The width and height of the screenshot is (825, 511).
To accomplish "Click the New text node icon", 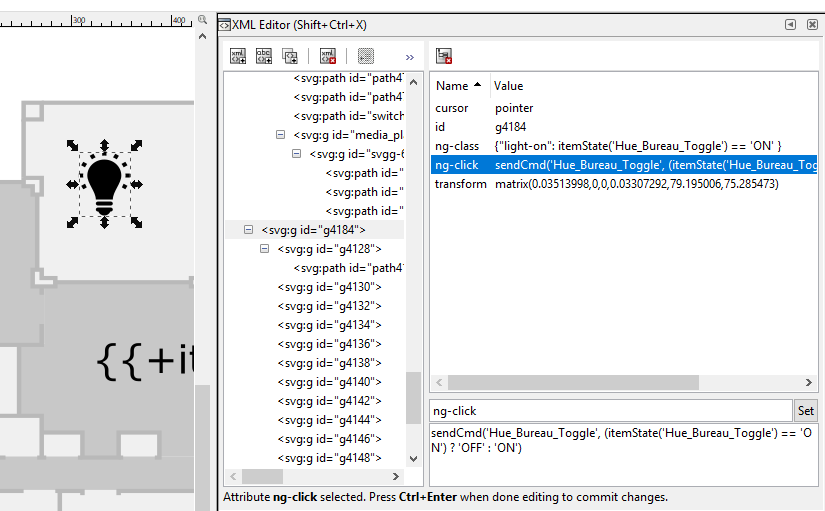I will 264,57.
